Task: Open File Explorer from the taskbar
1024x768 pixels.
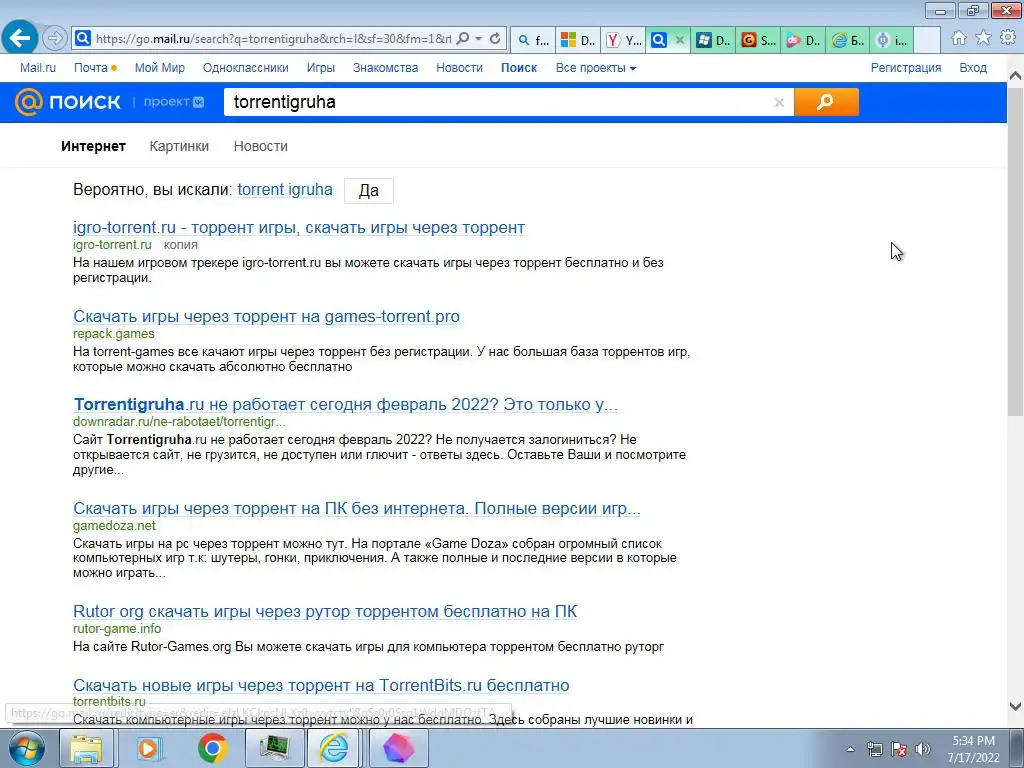Action: [x=86, y=748]
